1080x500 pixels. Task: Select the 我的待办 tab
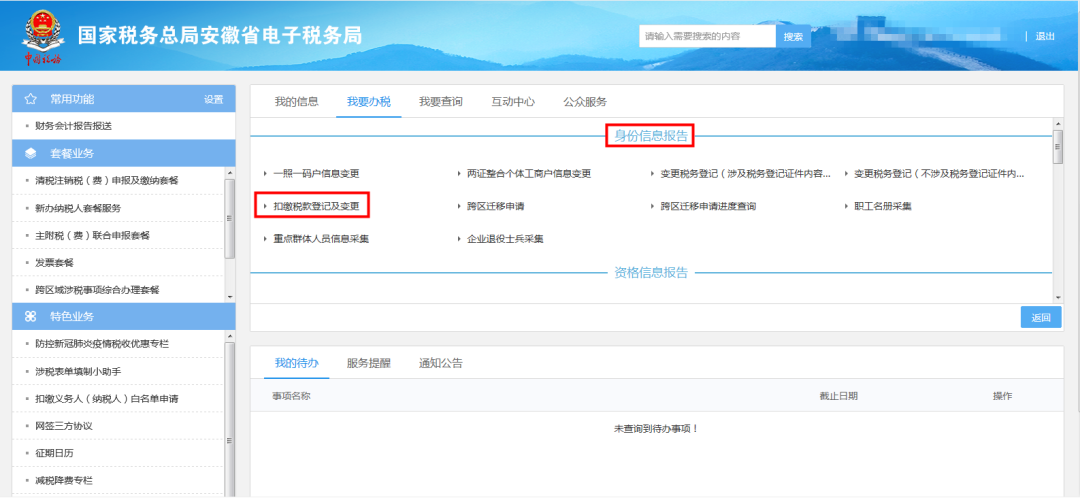pos(296,363)
